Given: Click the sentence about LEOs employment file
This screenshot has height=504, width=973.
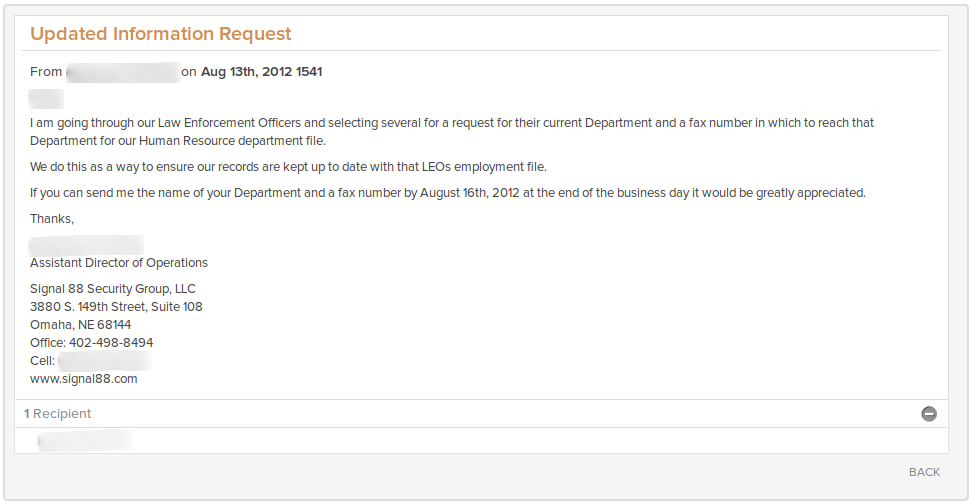Looking at the screenshot, I should [x=288, y=167].
